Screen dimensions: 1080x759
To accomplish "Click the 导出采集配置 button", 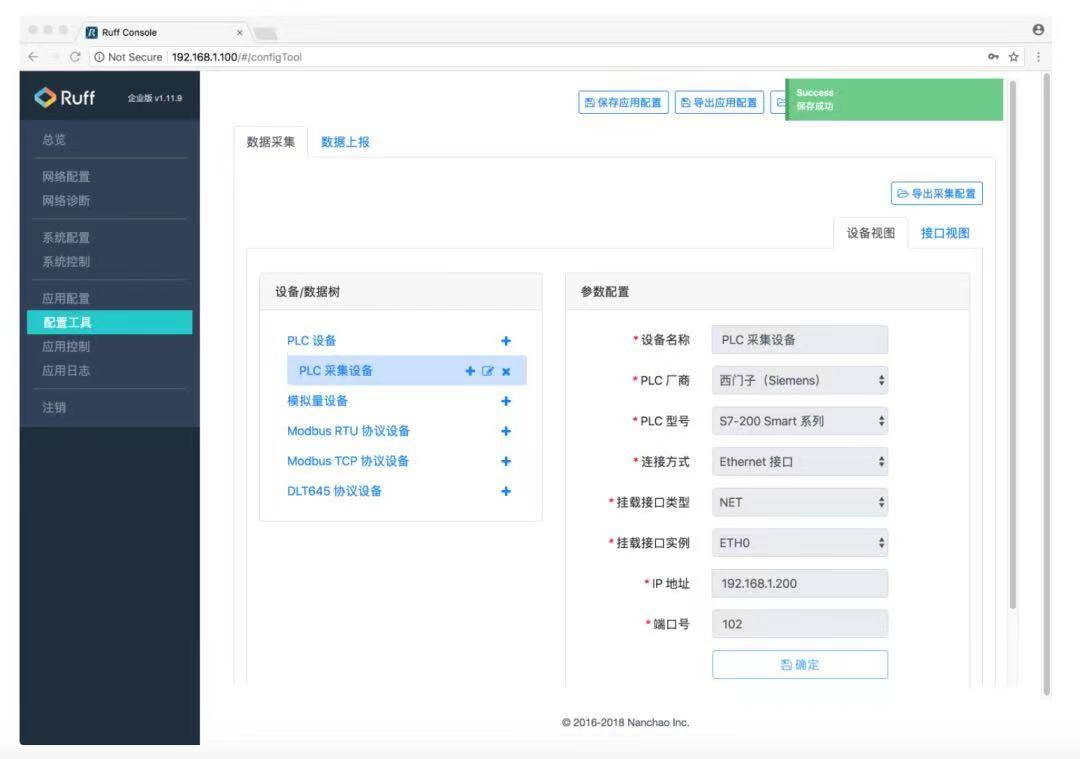I will (937, 194).
